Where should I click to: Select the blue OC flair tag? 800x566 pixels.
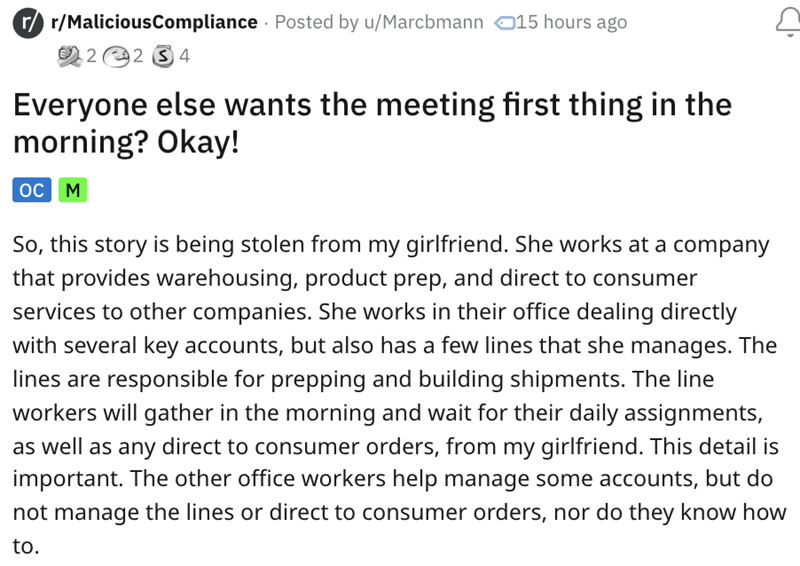31,189
